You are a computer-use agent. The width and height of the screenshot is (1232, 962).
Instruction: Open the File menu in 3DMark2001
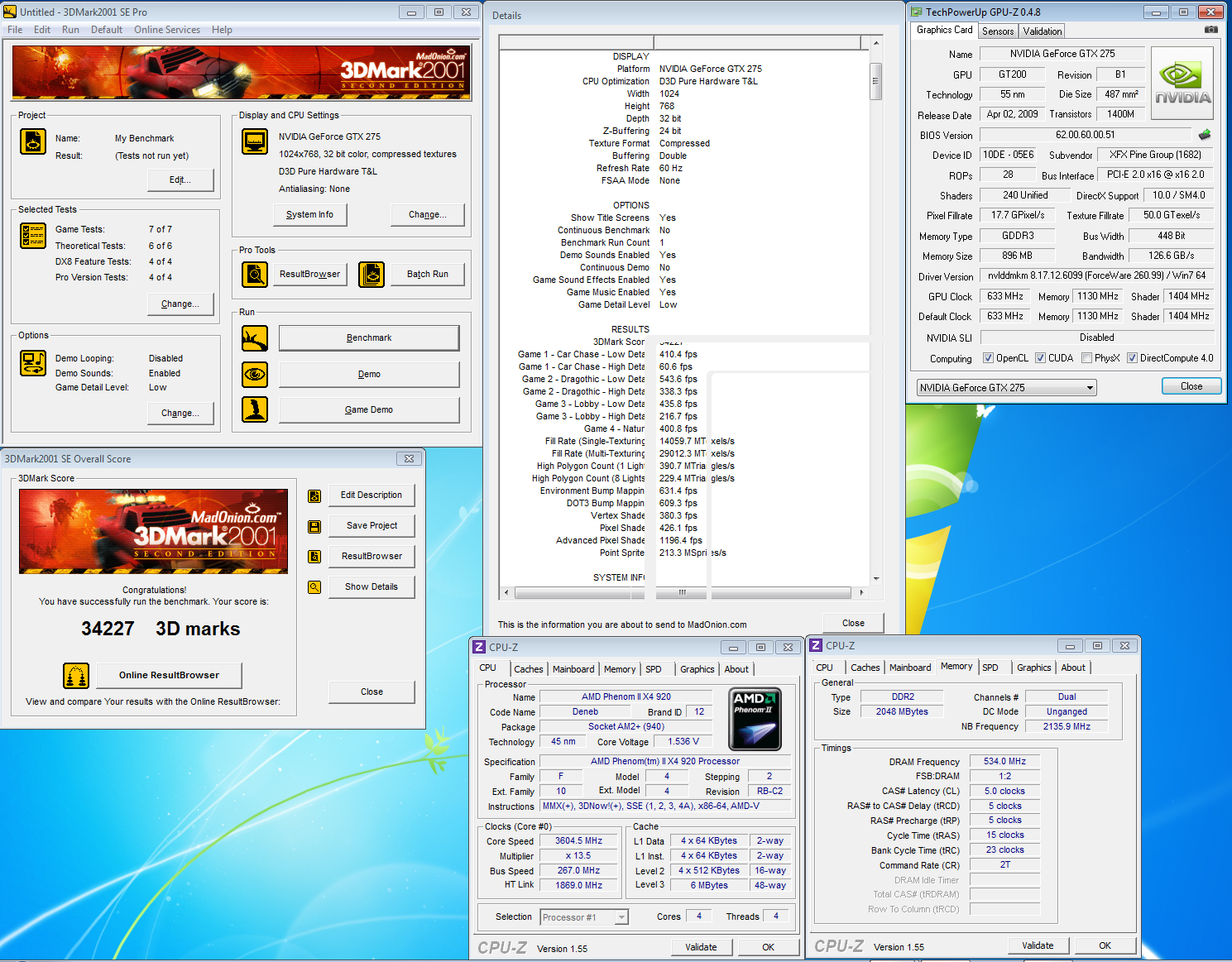[15, 30]
